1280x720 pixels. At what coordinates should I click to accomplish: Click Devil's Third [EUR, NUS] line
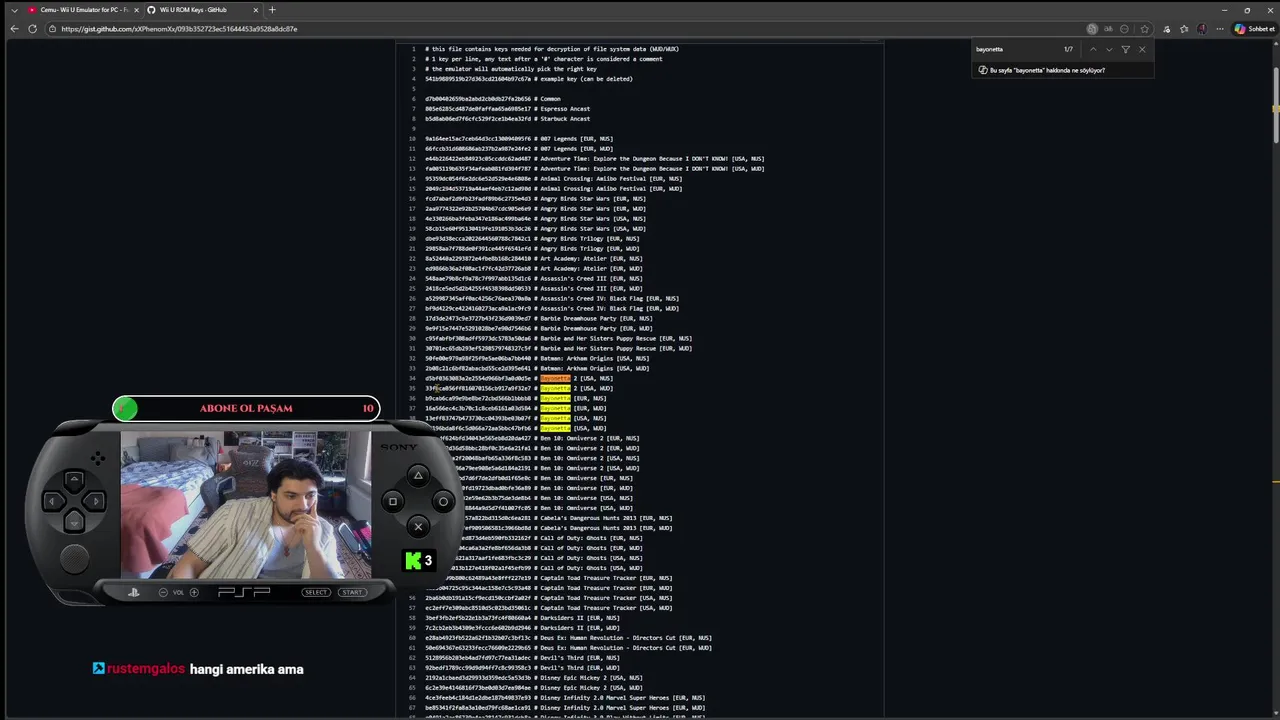coord(522,658)
